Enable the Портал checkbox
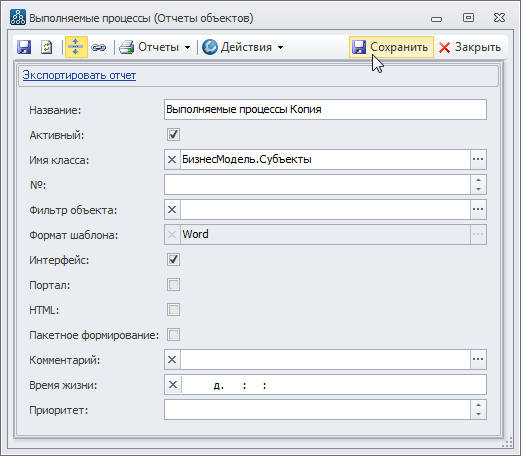This screenshot has width=521, height=456. coord(173,285)
